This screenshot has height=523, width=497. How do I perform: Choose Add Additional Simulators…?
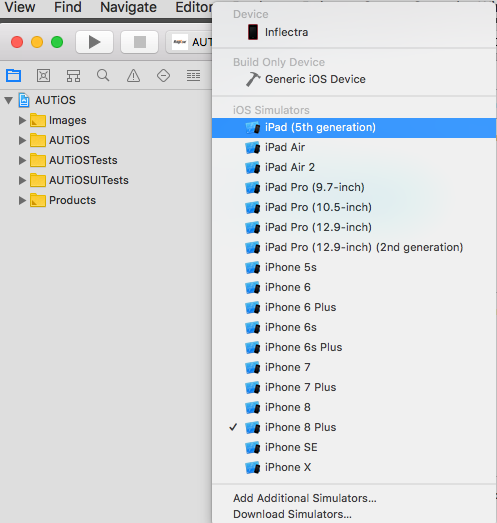(x=305, y=498)
